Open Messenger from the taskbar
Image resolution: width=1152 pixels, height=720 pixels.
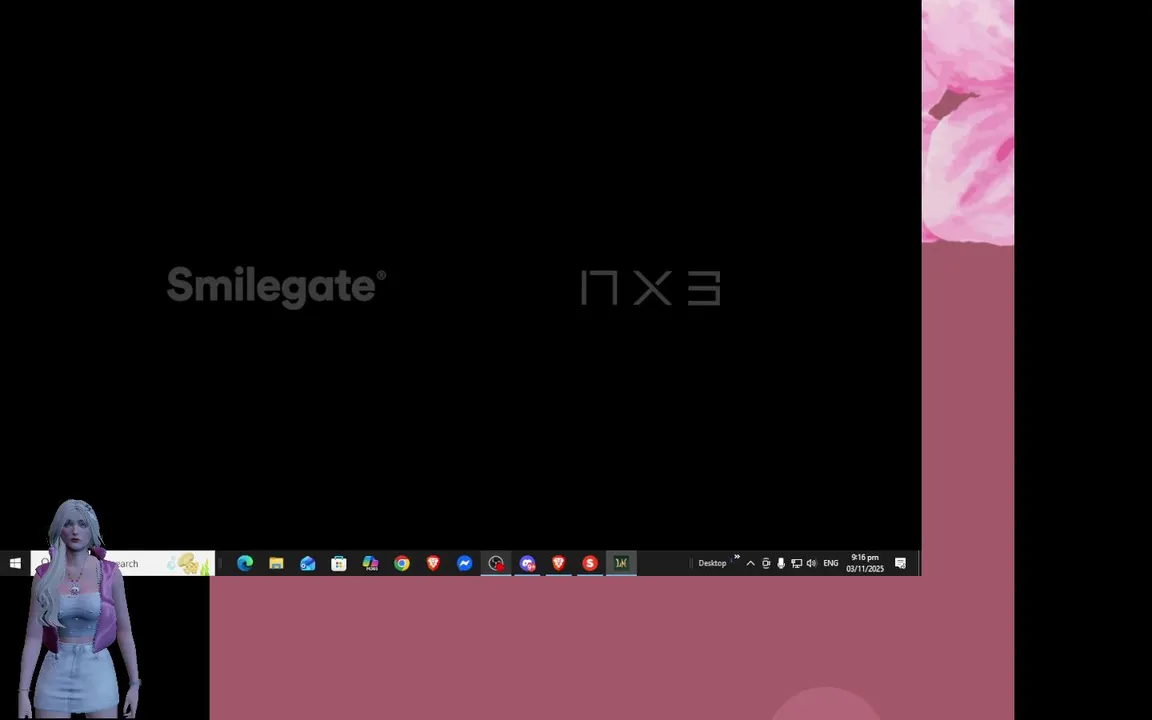pos(464,564)
